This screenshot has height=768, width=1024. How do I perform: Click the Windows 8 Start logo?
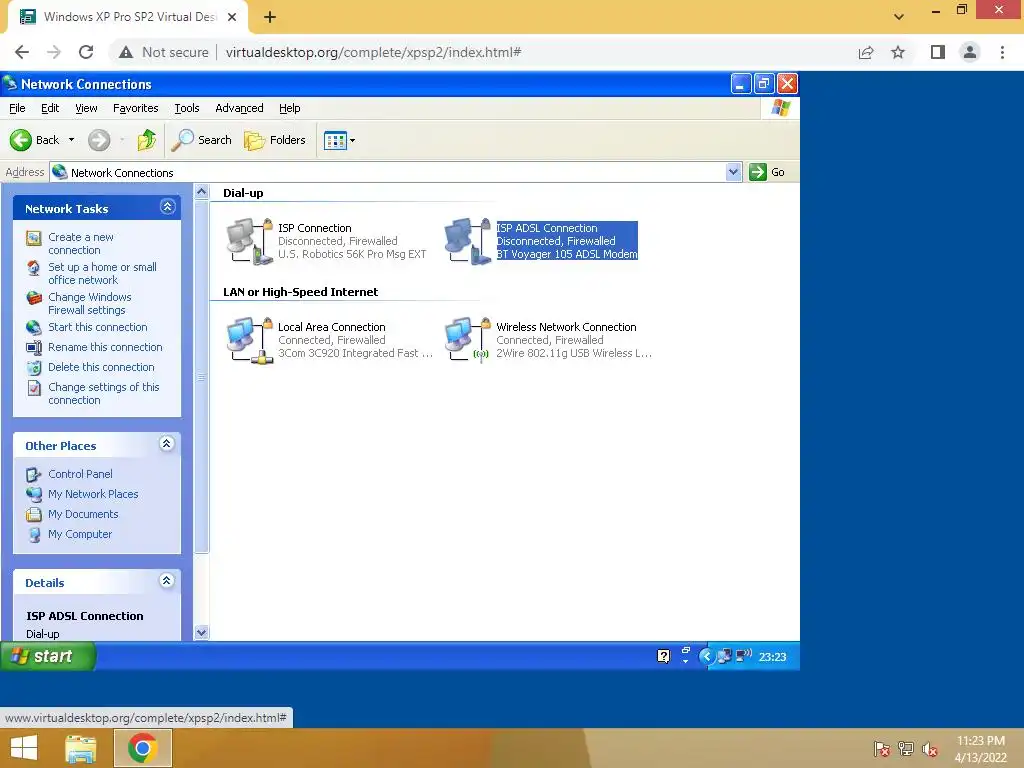tap(24, 748)
